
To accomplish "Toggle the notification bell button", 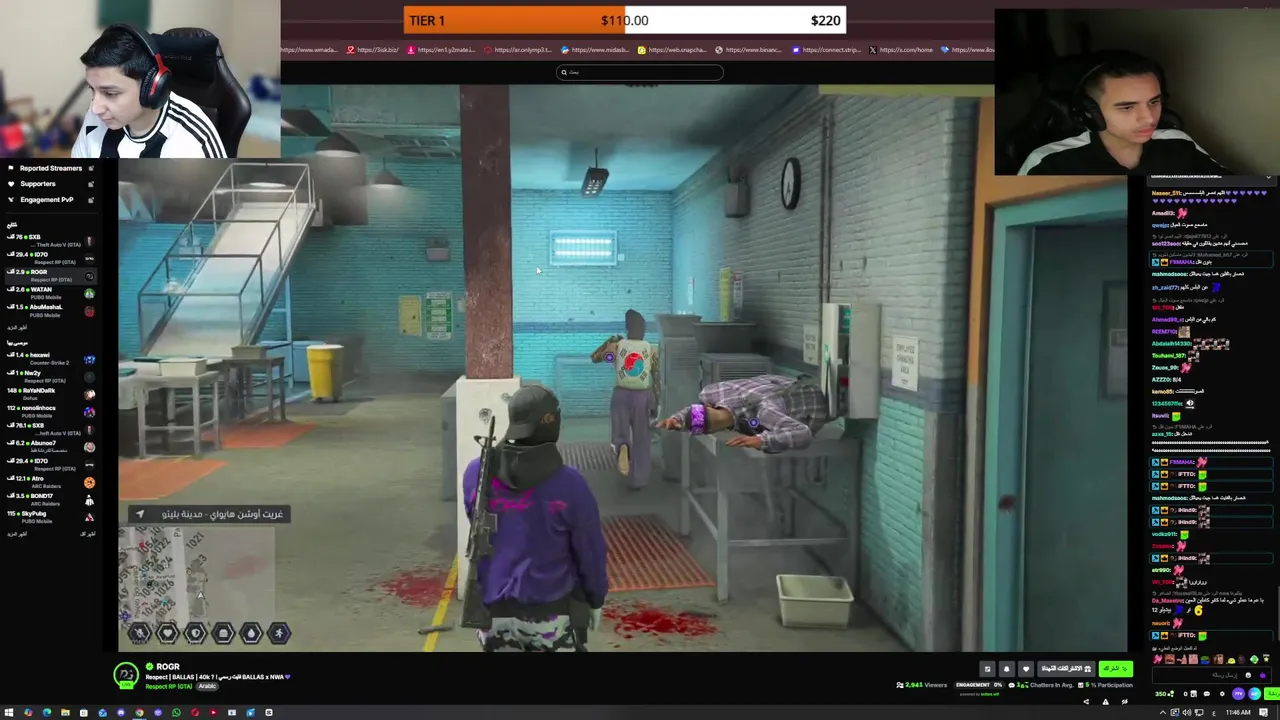I will pyautogui.click(x=1007, y=669).
